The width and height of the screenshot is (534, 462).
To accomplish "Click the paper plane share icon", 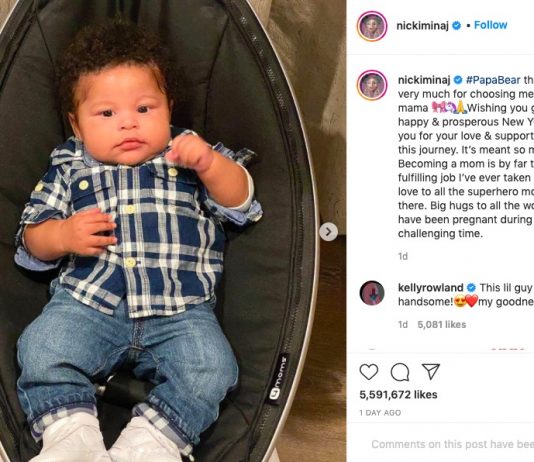I will pos(431,371).
